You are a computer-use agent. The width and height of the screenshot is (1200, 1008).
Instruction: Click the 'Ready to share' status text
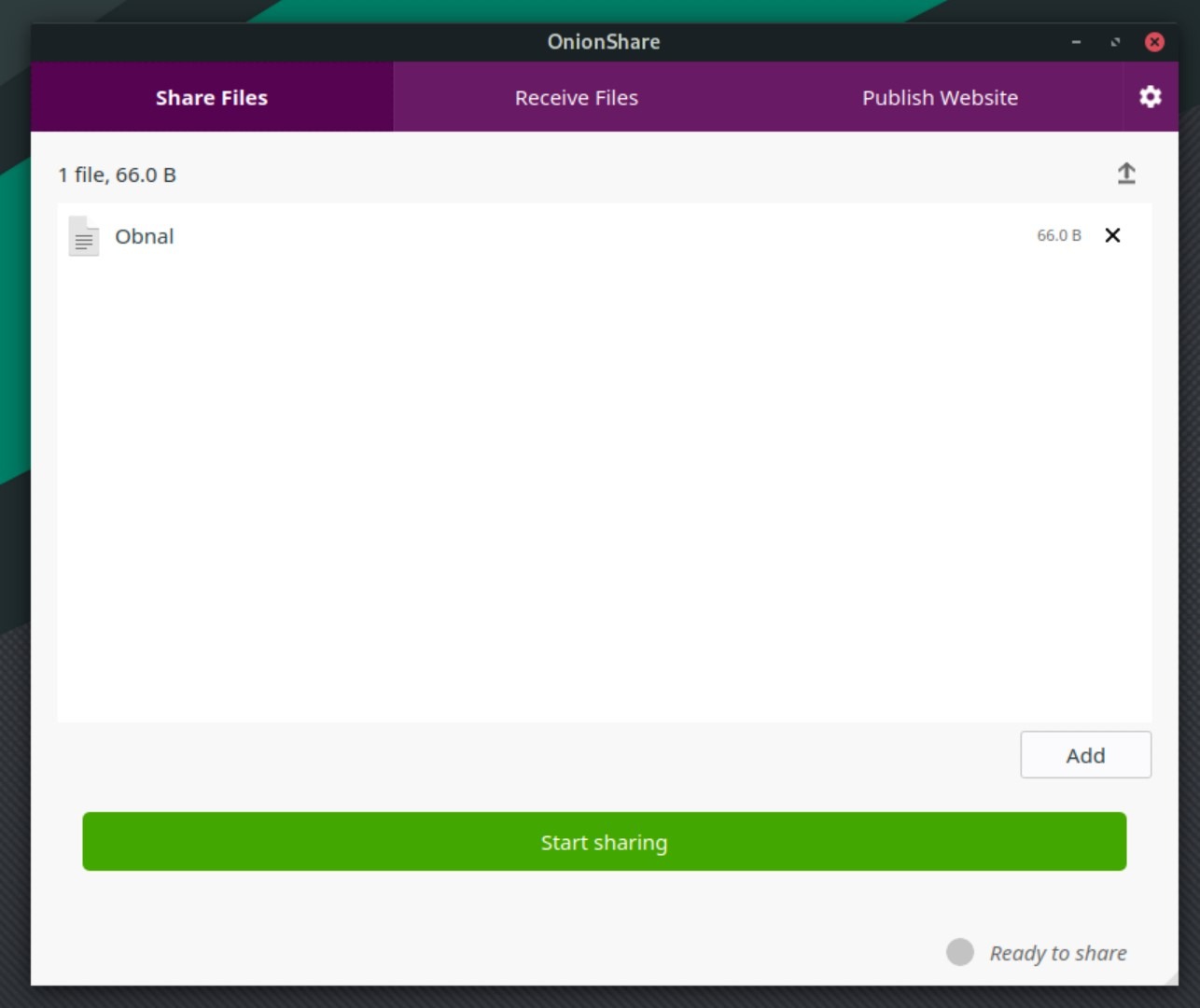coord(1058,953)
